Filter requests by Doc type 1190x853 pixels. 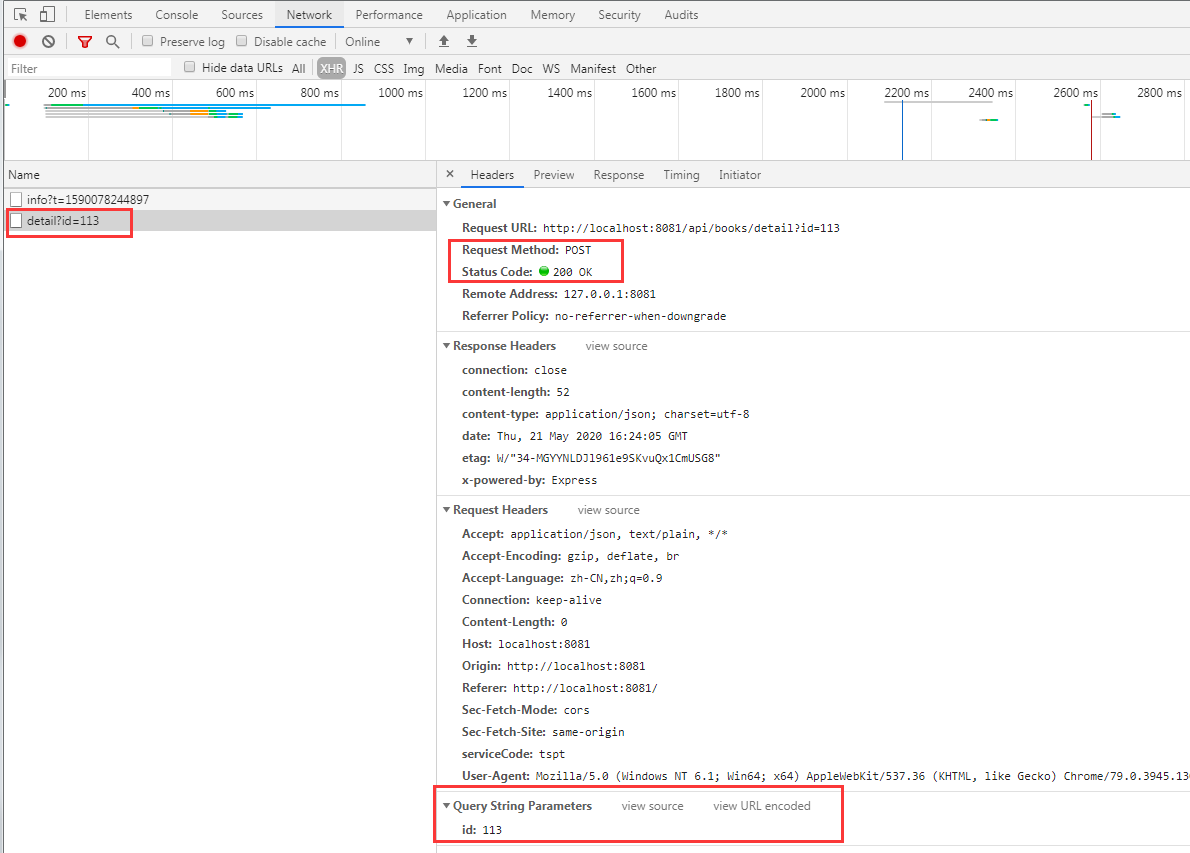[x=522, y=68]
